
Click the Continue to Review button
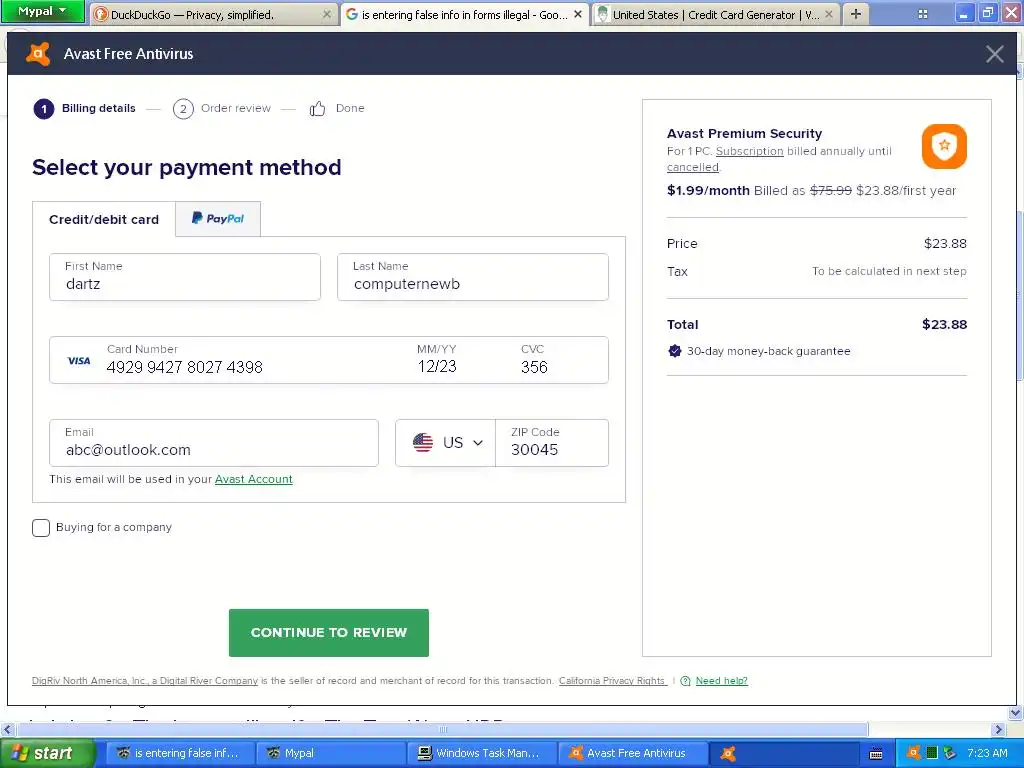328,633
